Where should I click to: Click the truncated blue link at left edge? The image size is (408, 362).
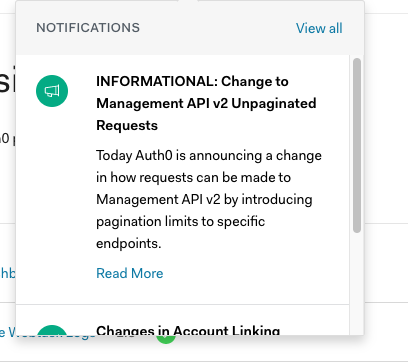pos(8,273)
